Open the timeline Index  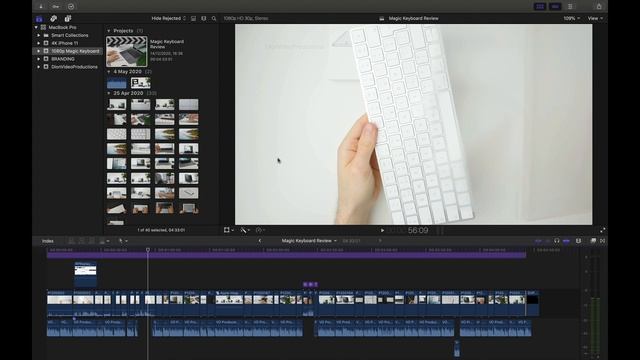click(48, 241)
